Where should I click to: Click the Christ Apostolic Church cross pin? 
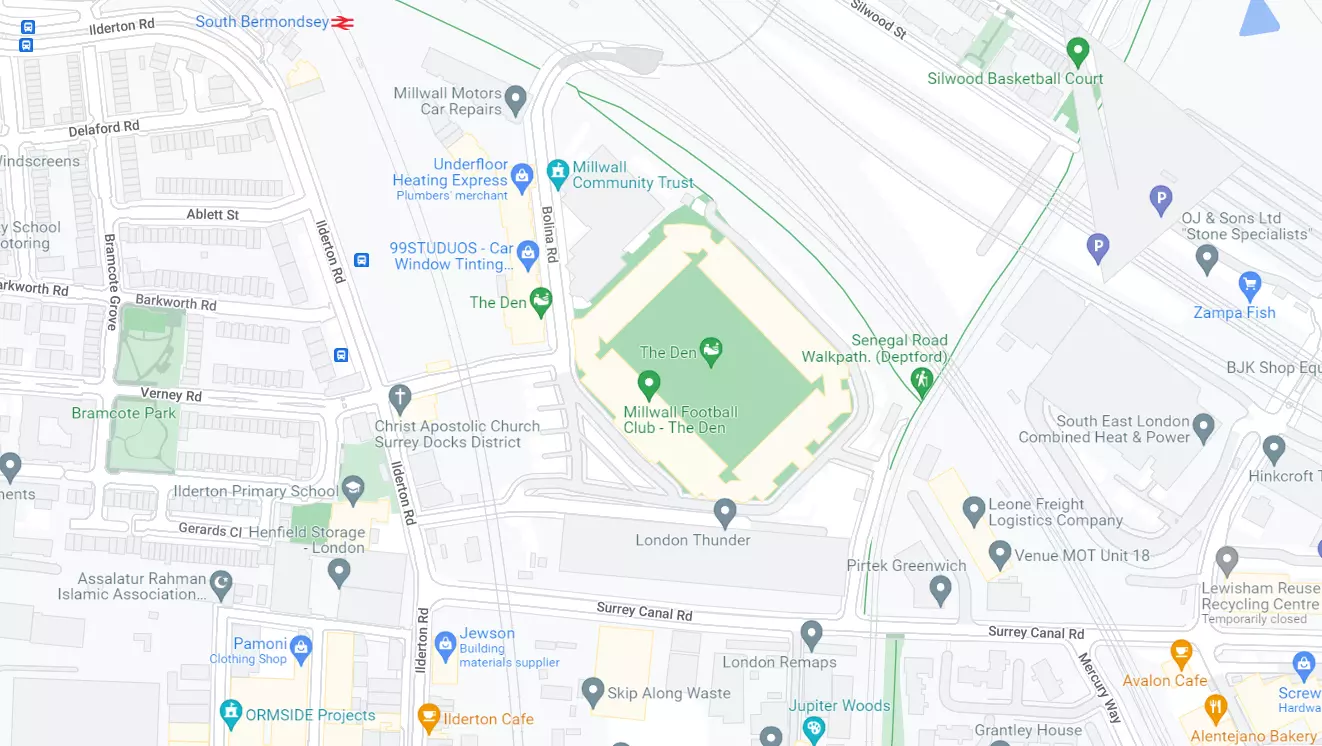(x=400, y=397)
